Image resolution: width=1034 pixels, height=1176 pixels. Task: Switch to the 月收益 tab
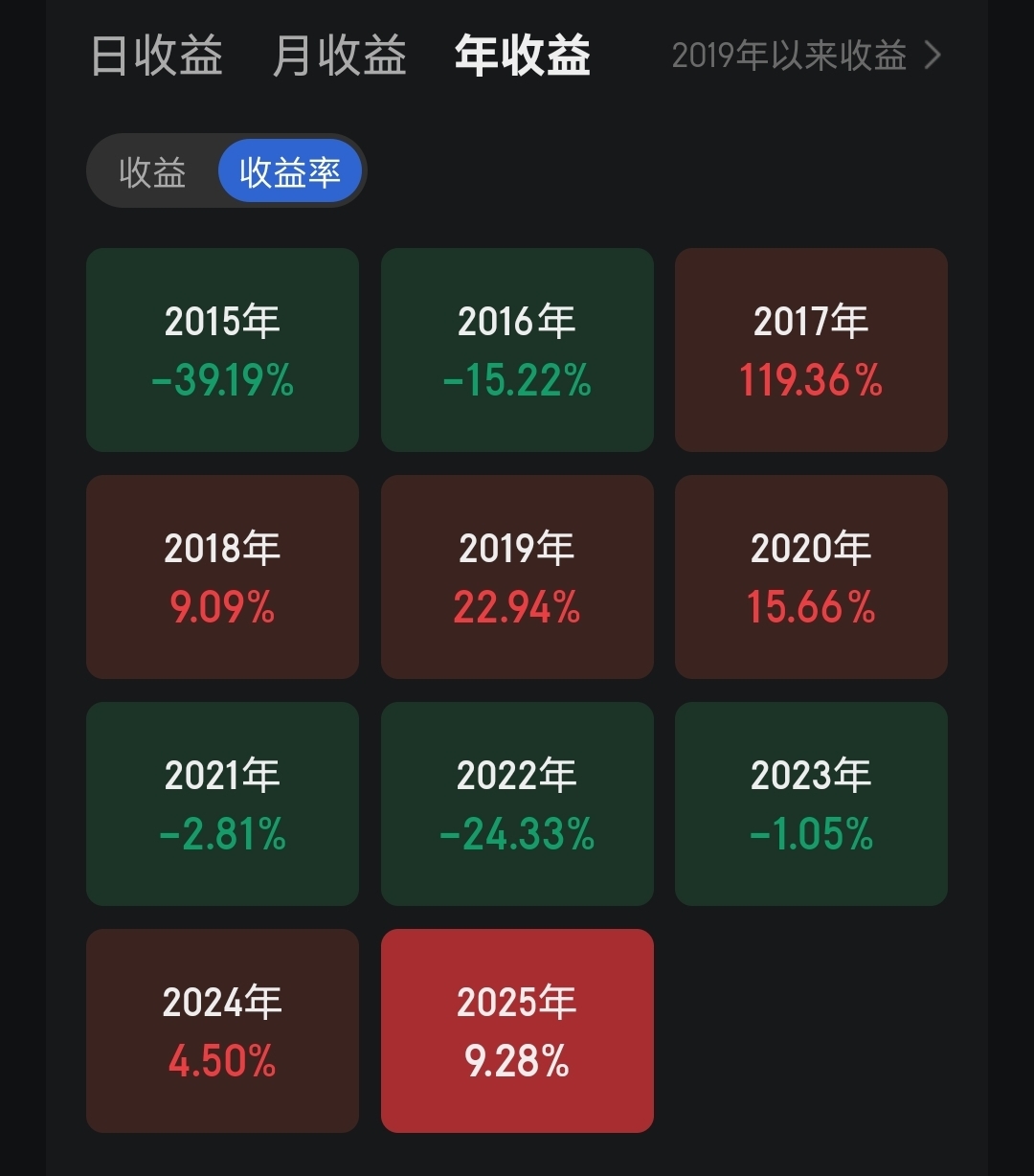click(x=340, y=56)
